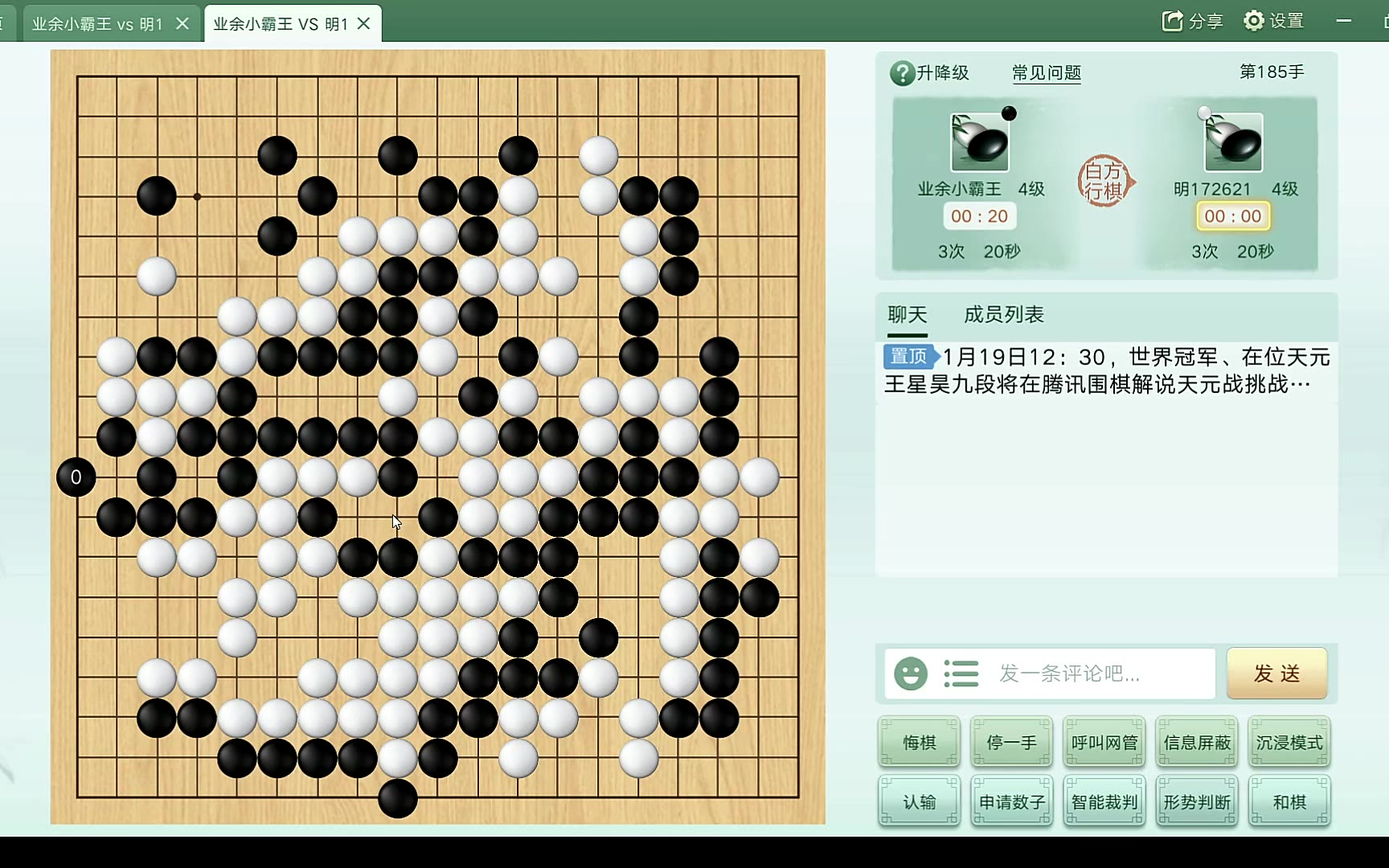1389x868 pixels.
Task: Close the first 业余小霸王 vs 明1 tab
Action: (x=182, y=23)
